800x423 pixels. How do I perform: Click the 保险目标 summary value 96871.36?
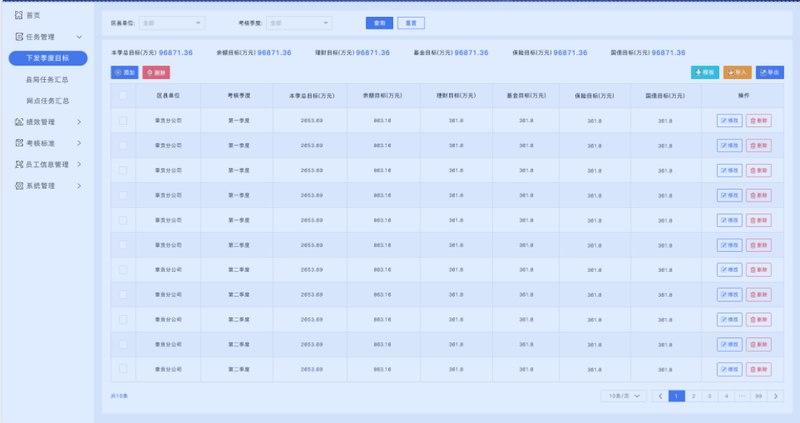tap(570, 53)
